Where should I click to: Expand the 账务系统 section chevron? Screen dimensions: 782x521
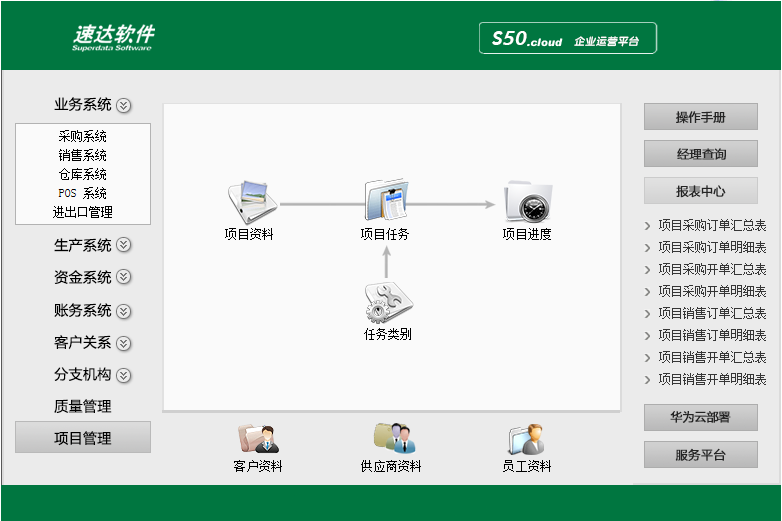123,311
